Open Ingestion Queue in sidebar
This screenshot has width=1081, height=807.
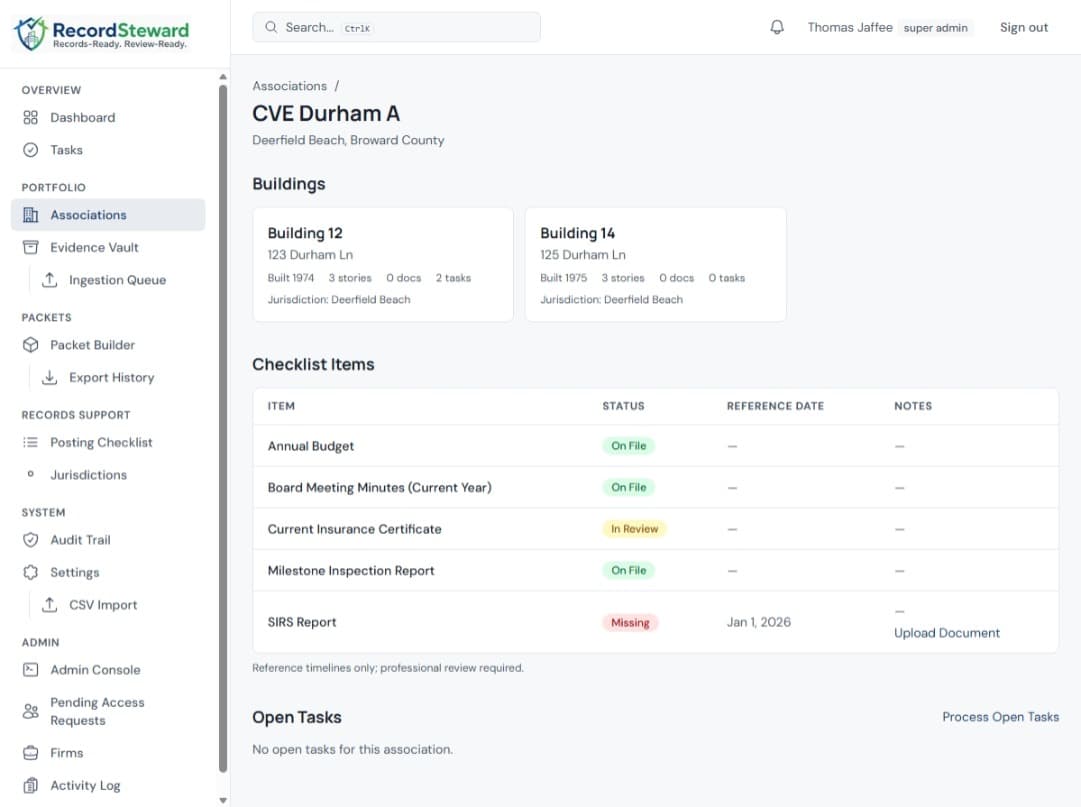[117, 280]
